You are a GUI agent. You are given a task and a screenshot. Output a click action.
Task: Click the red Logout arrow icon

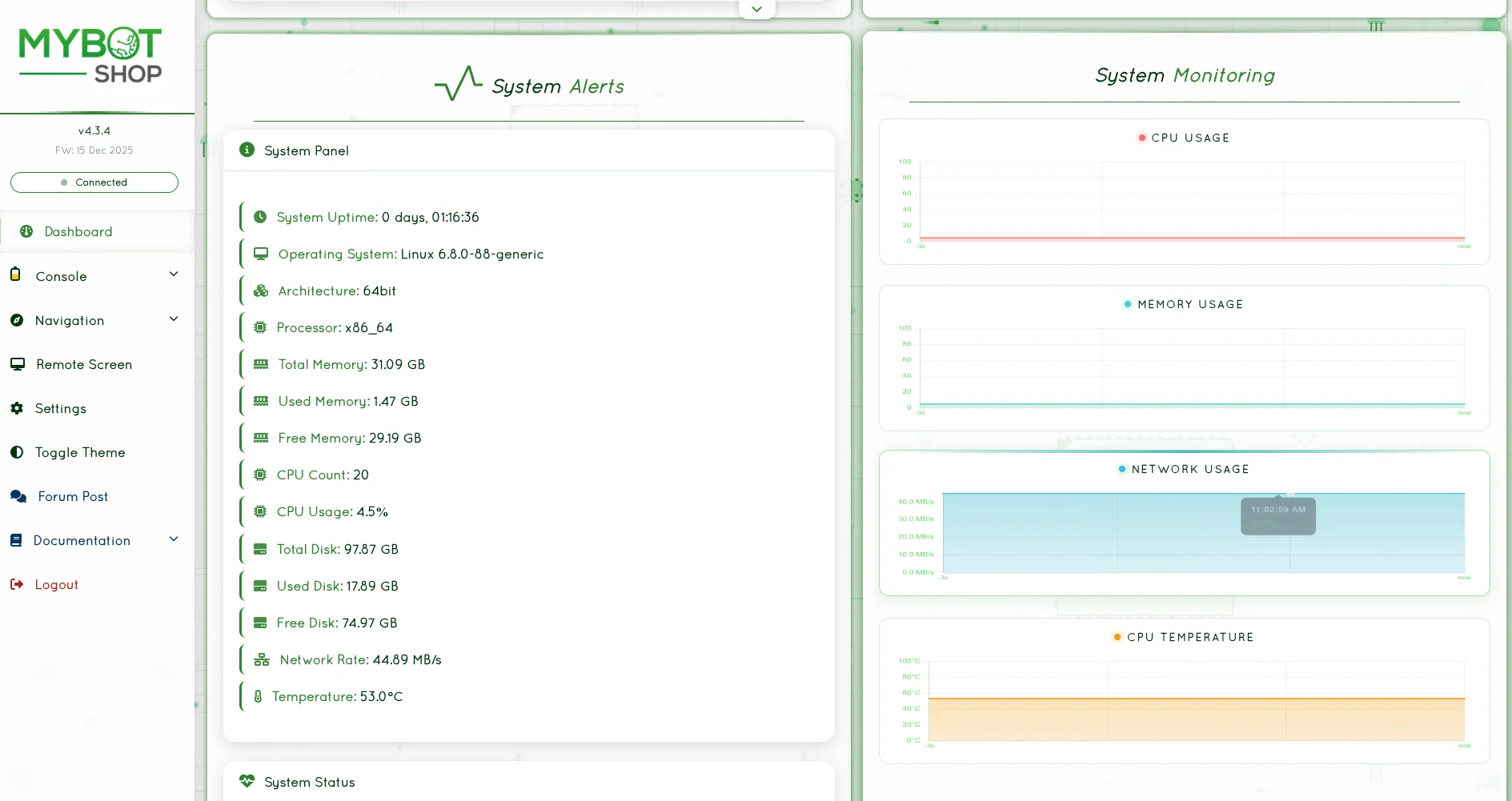pos(17,584)
